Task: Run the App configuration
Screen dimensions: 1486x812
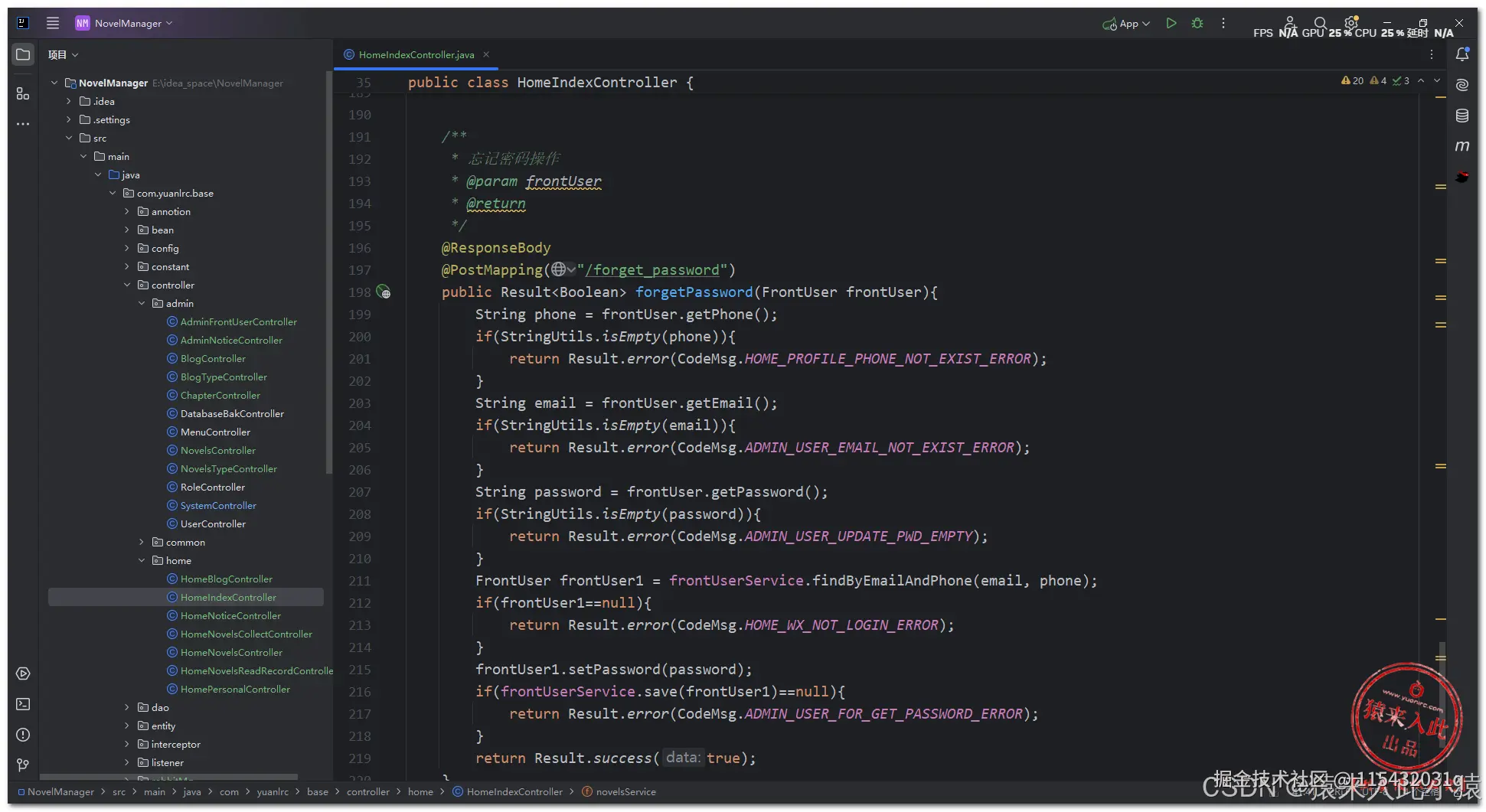Action: click(1171, 23)
